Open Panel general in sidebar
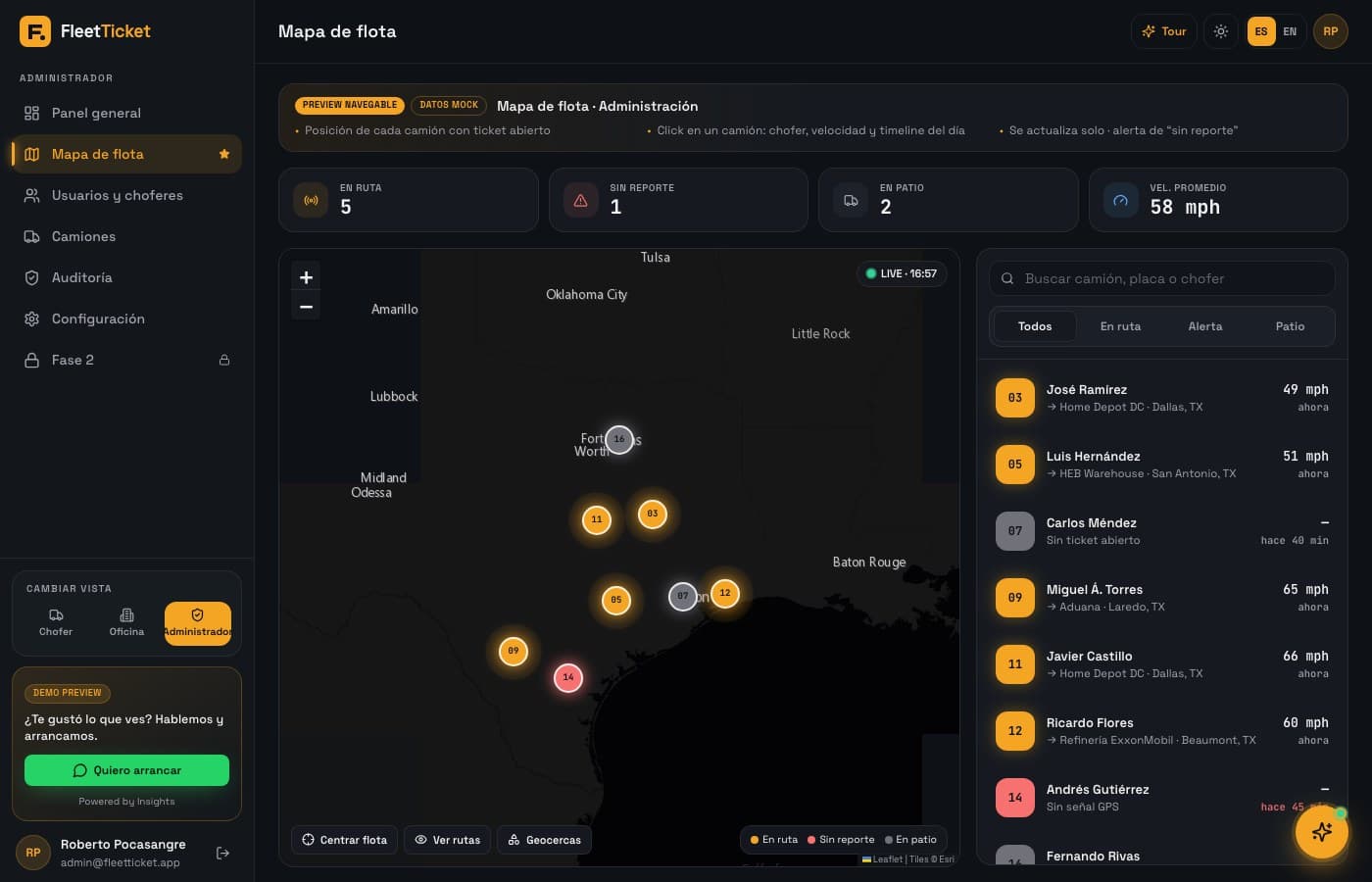The height and width of the screenshot is (882, 1372). [126, 113]
